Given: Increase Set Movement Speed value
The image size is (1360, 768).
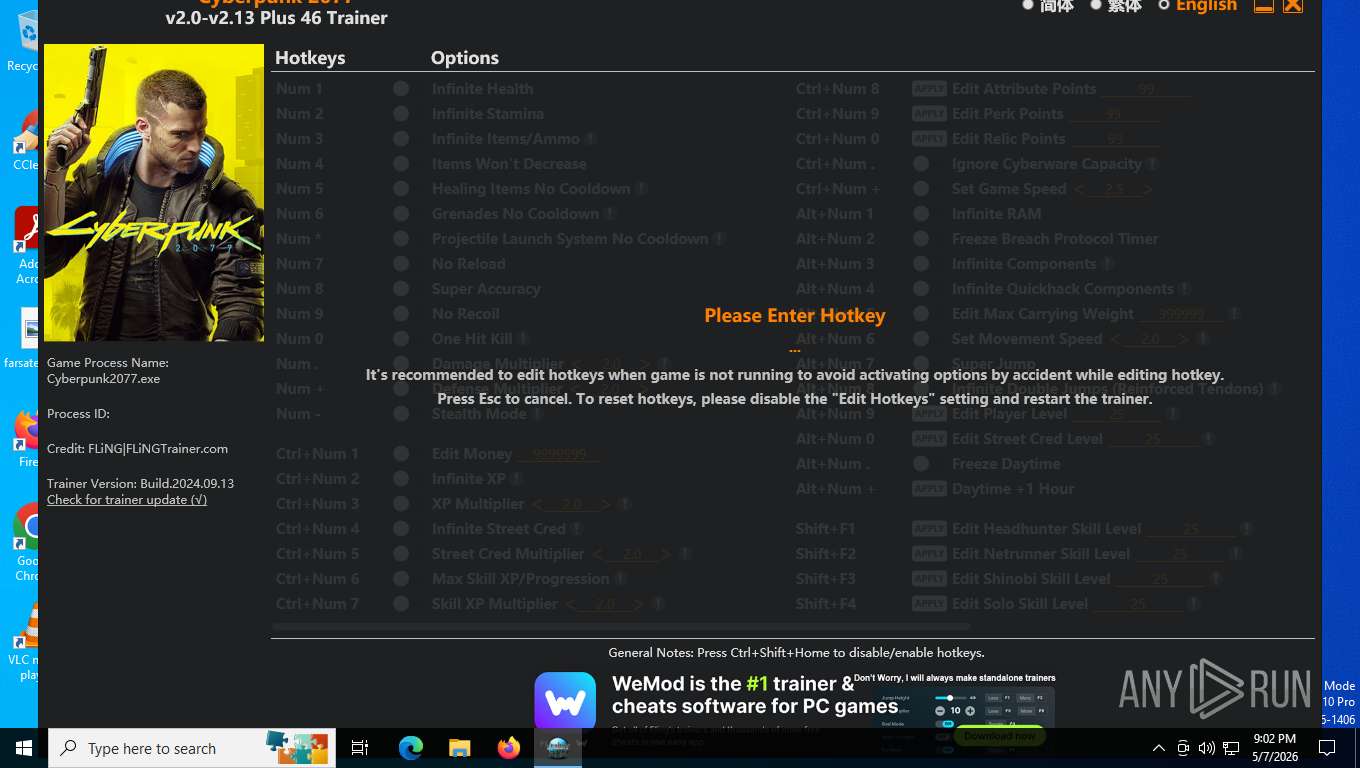Looking at the screenshot, I should pos(1182,339).
